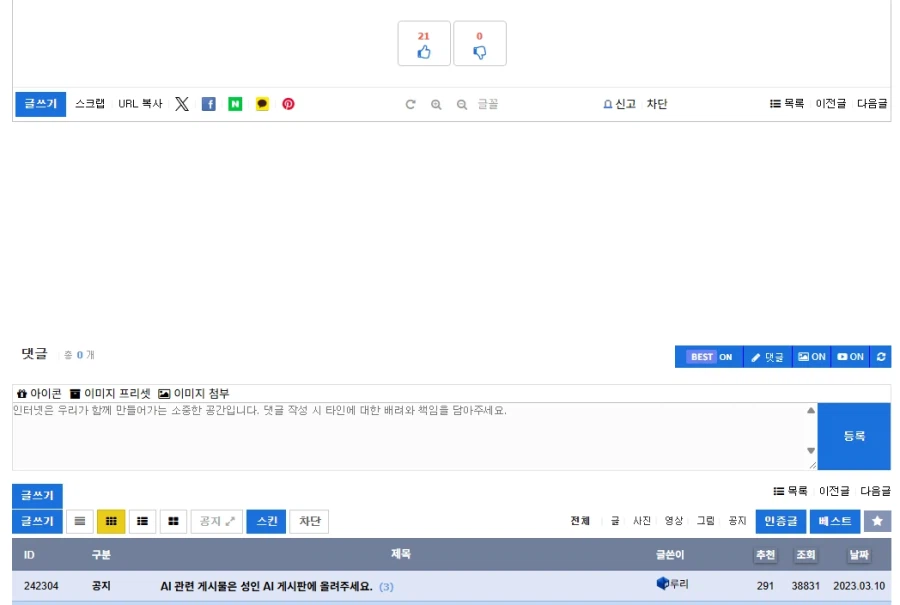Open 이미지 프리셋 for comment
Screen dimensions: 900x605
pyautogui.click(x=110, y=393)
